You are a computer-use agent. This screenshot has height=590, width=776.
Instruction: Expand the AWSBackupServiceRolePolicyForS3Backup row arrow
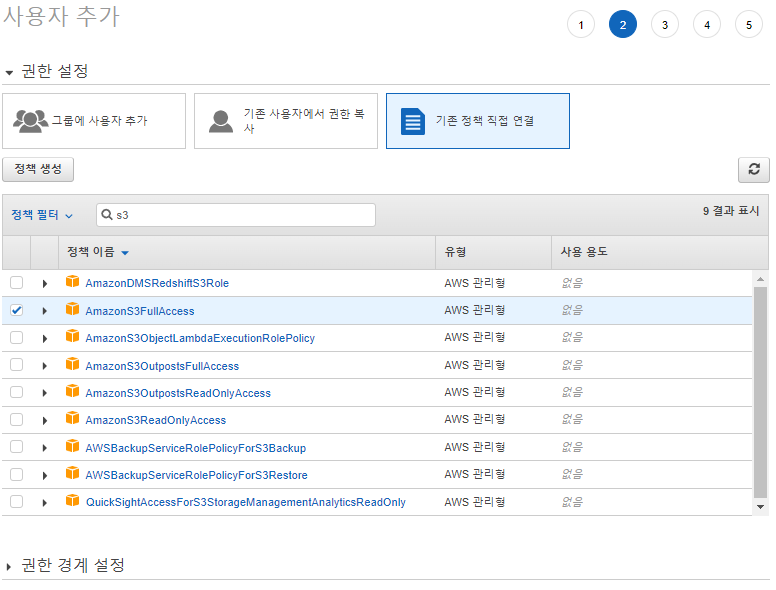[x=45, y=448]
